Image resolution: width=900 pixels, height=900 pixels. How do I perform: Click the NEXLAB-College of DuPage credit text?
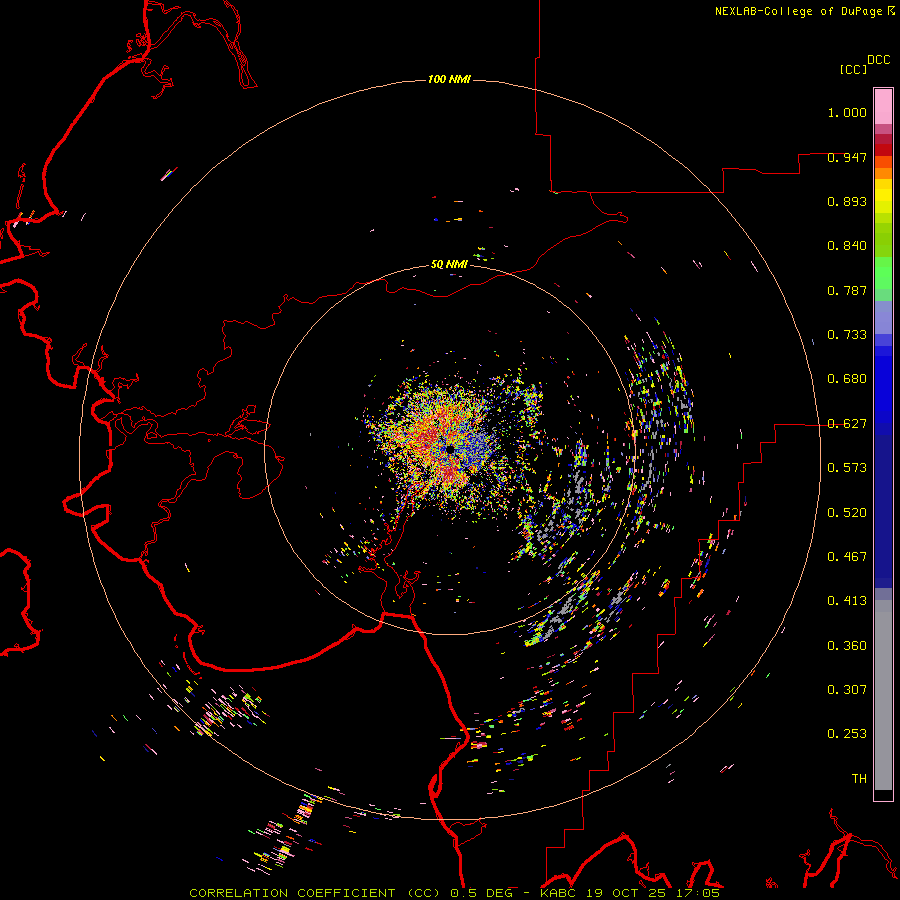tap(801, 11)
